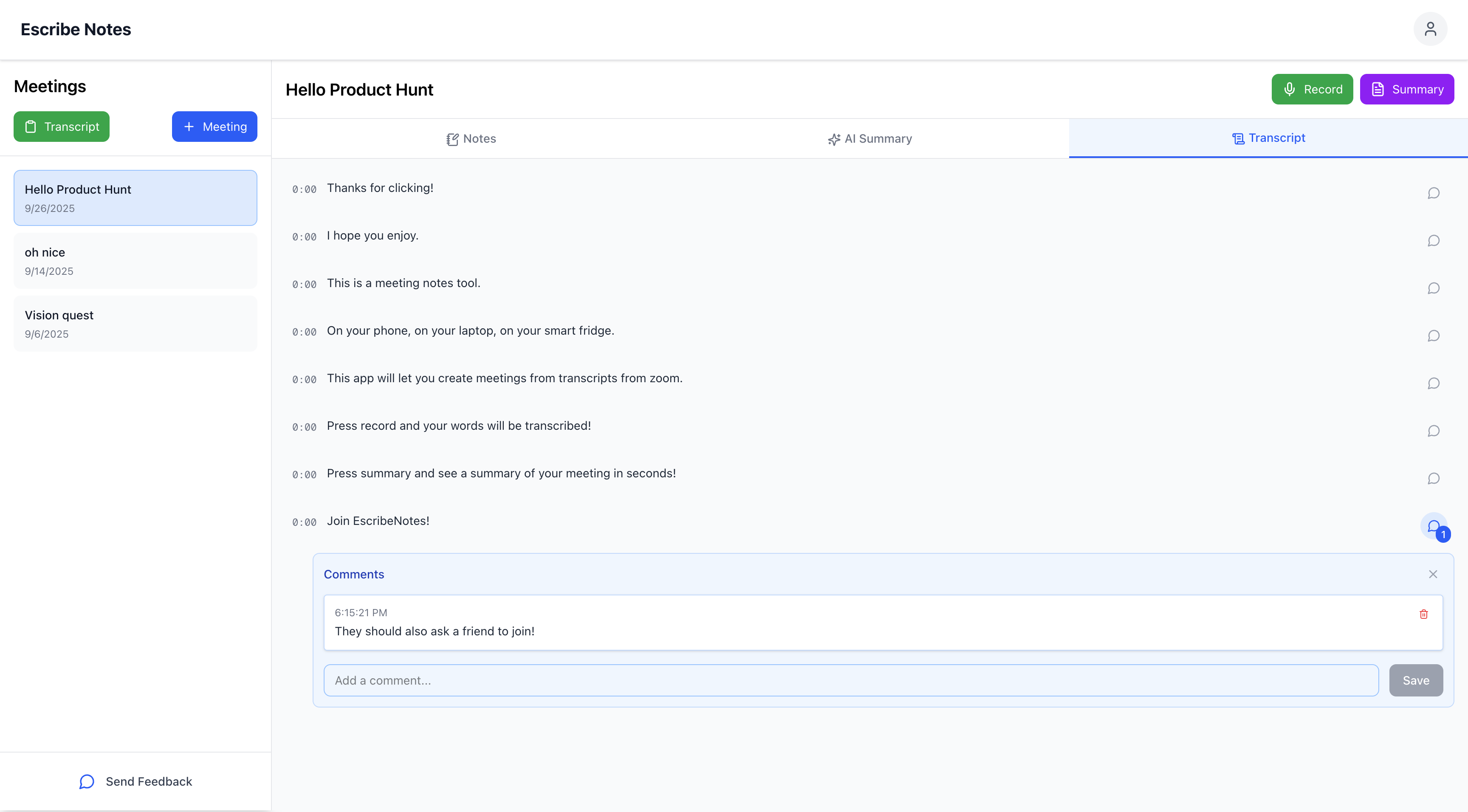The height and width of the screenshot is (812, 1468).
Task: Toggle comments on "Join EscribeNotes!" line
Action: pos(1433,526)
